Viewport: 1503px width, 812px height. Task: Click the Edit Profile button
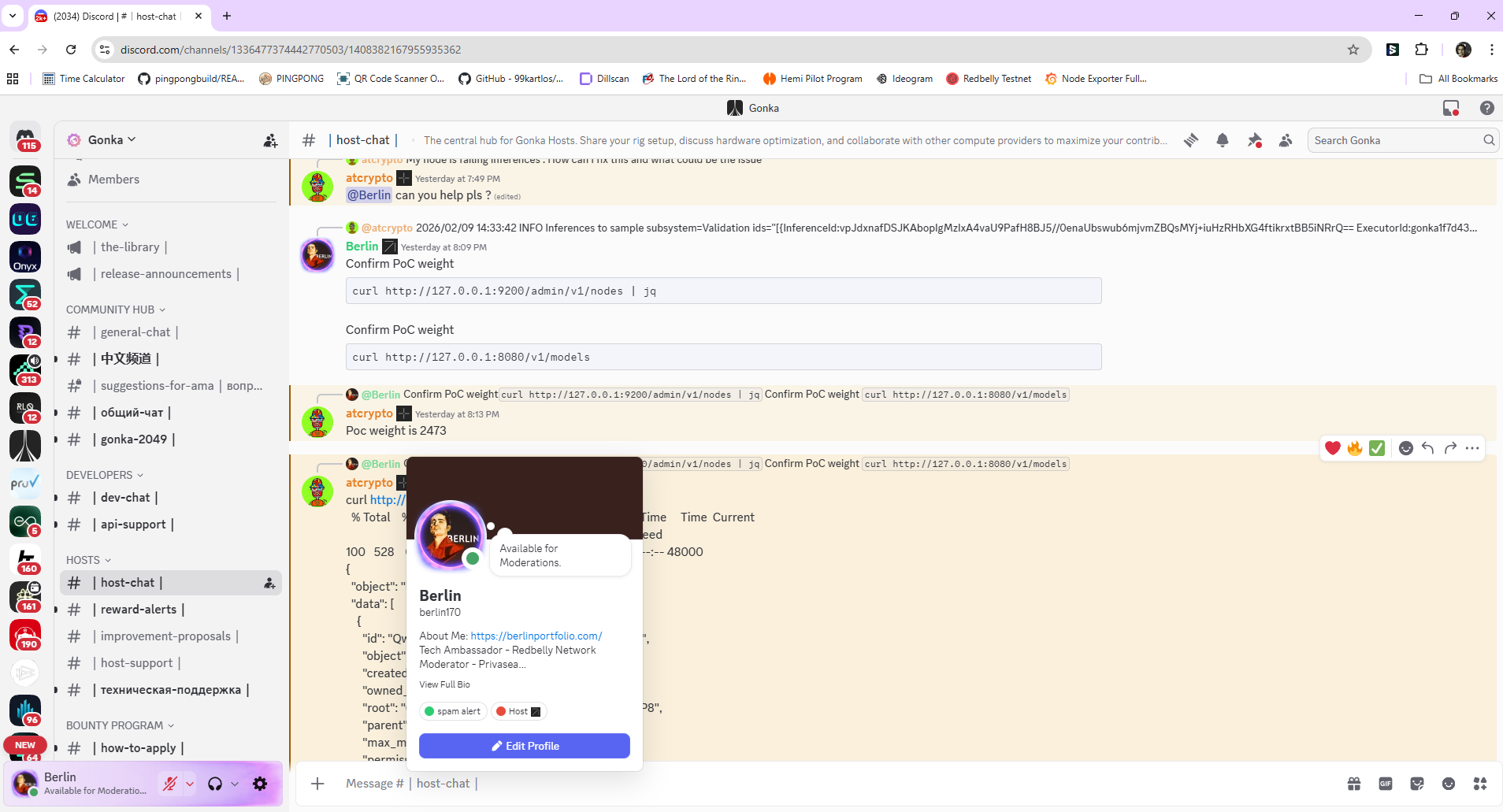coord(525,746)
